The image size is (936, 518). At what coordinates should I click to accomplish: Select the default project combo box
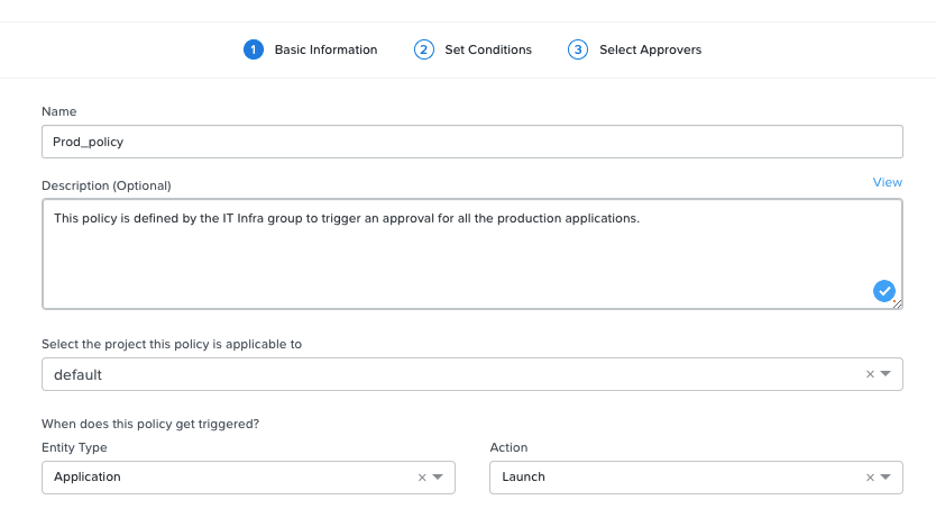pyautogui.click(x=472, y=374)
